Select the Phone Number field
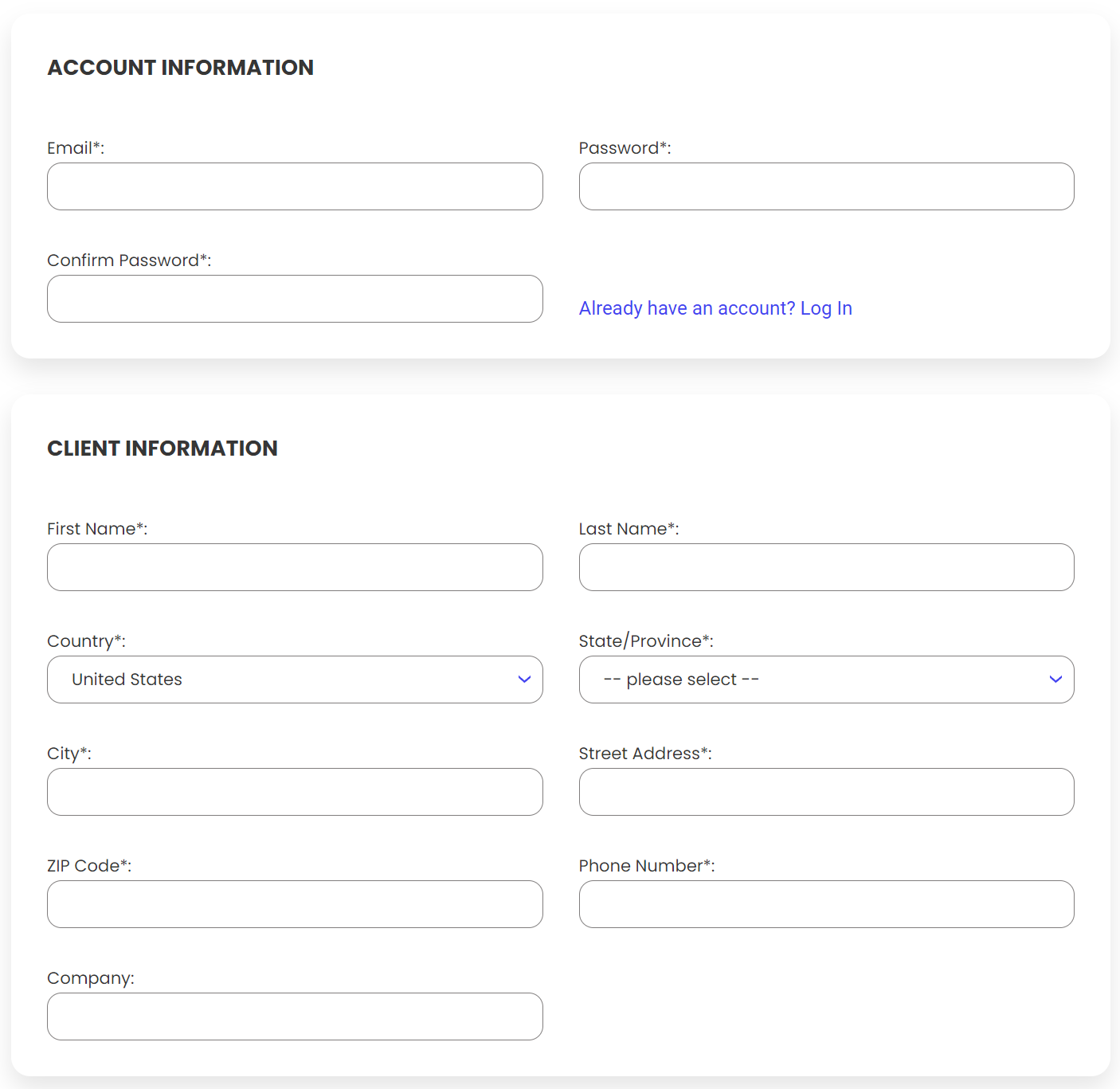The height and width of the screenshot is (1089, 1120). (826, 904)
